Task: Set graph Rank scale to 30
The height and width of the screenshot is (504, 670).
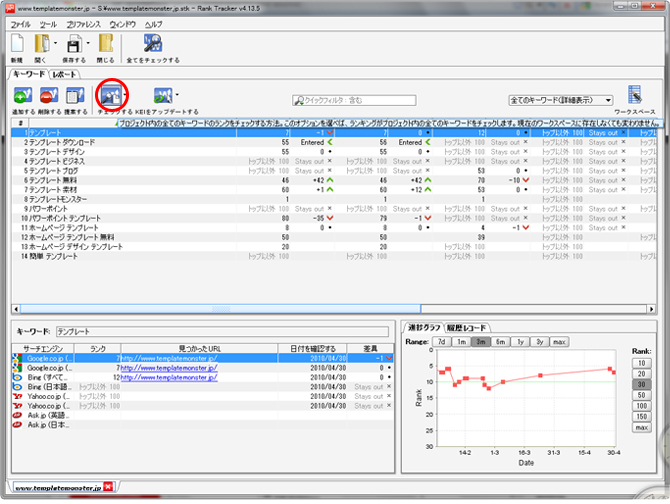Action: pyautogui.click(x=641, y=384)
